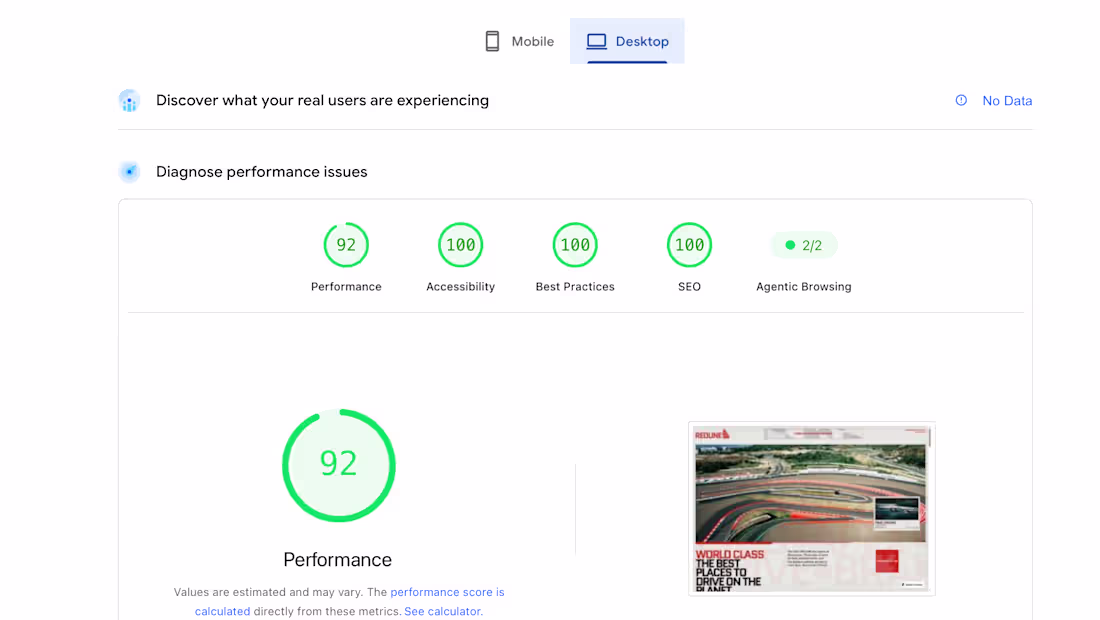Click the 'SEO' label text
The image size is (1100, 620).
(689, 287)
